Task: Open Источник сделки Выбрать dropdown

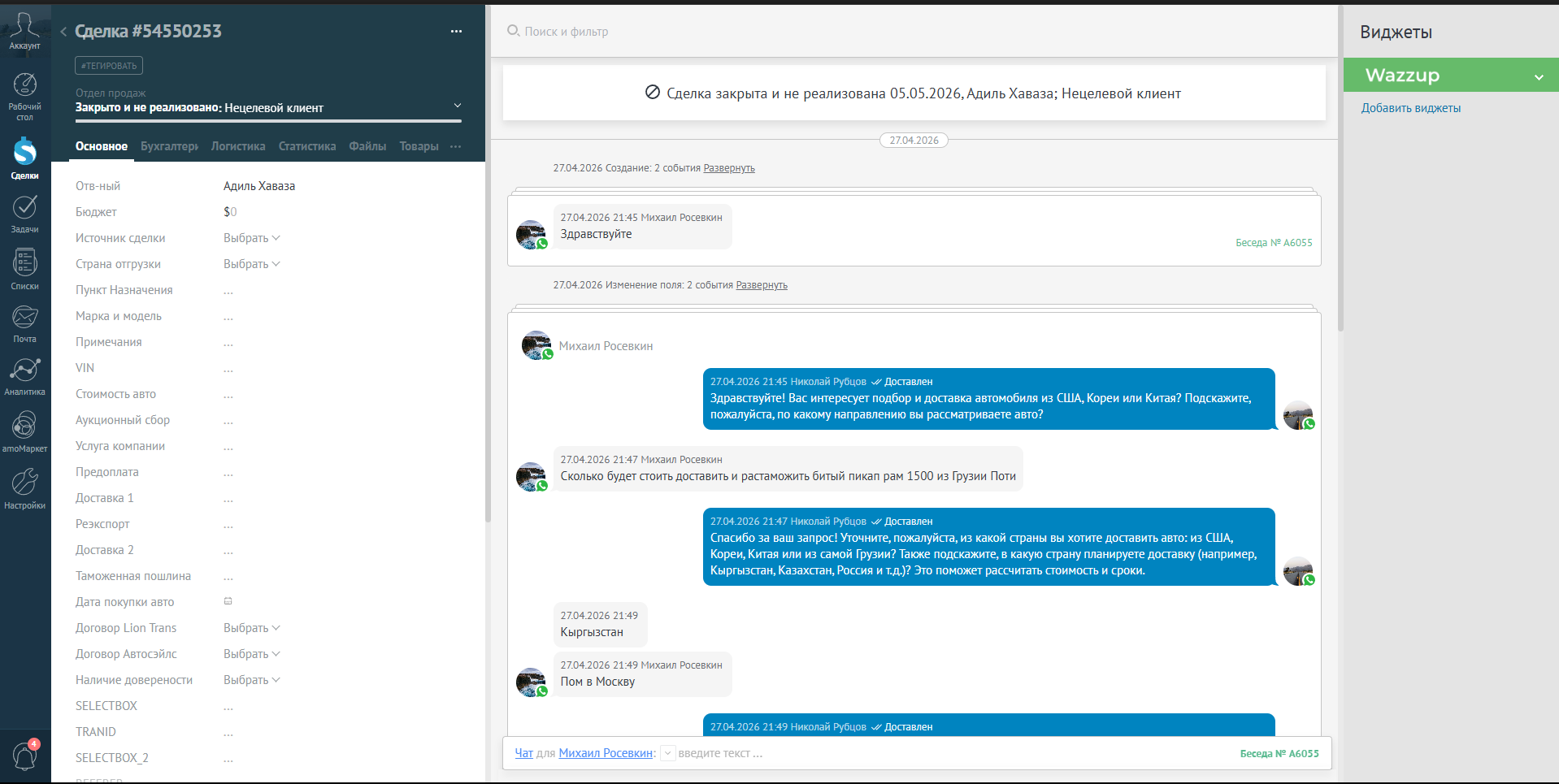Action: [x=252, y=238]
